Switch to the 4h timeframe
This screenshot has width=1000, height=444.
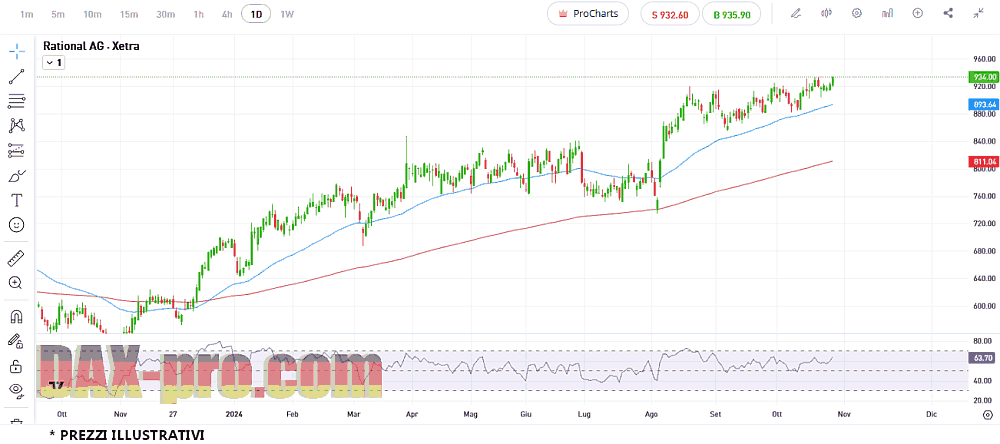[227, 14]
